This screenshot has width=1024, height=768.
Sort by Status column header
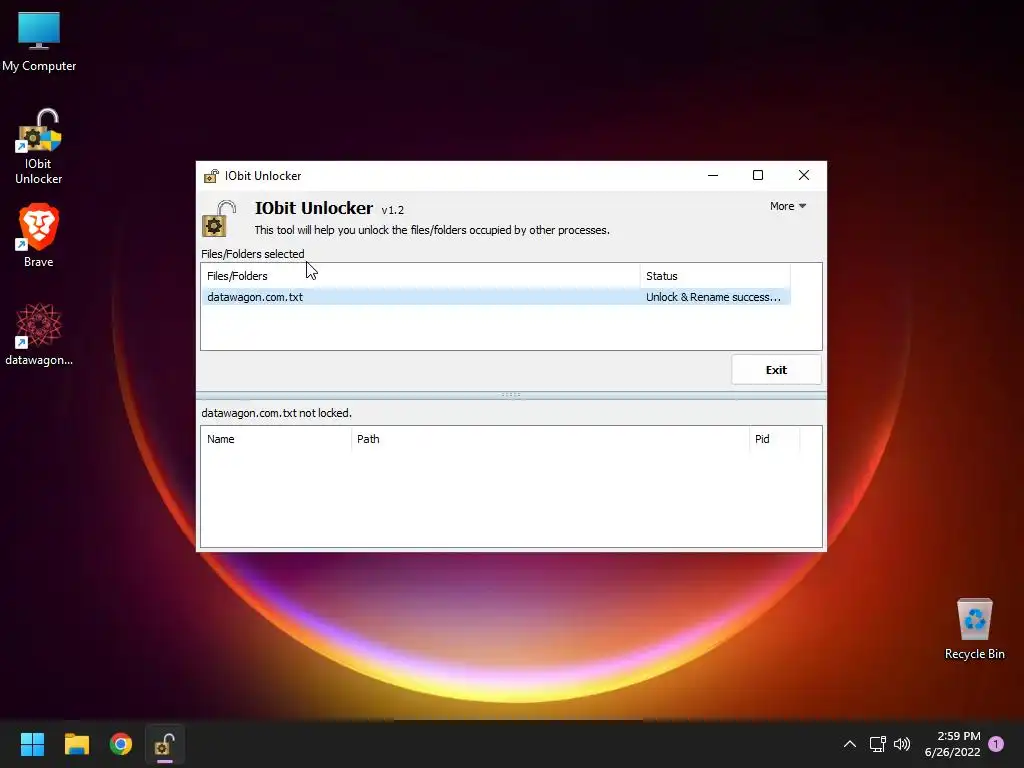coord(715,276)
